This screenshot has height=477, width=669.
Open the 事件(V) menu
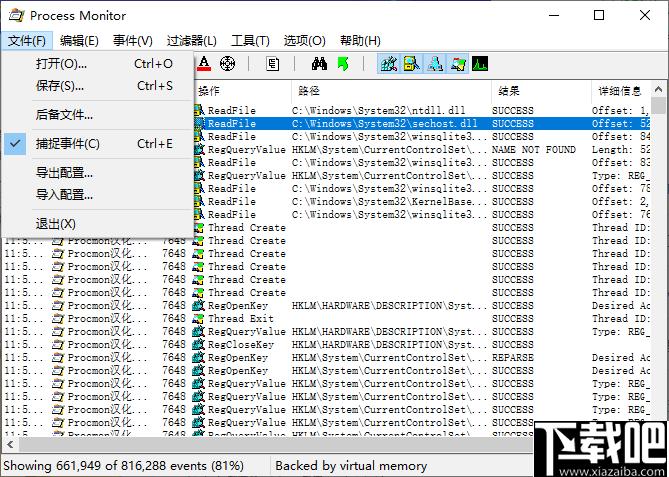coord(133,41)
